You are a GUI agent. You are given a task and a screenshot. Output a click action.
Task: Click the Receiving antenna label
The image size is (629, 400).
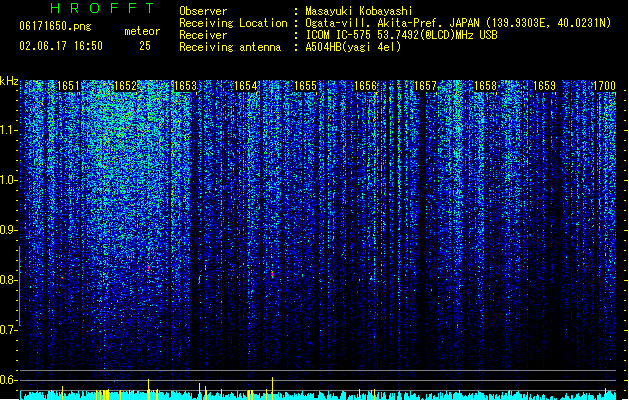pyautogui.click(x=230, y=47)
